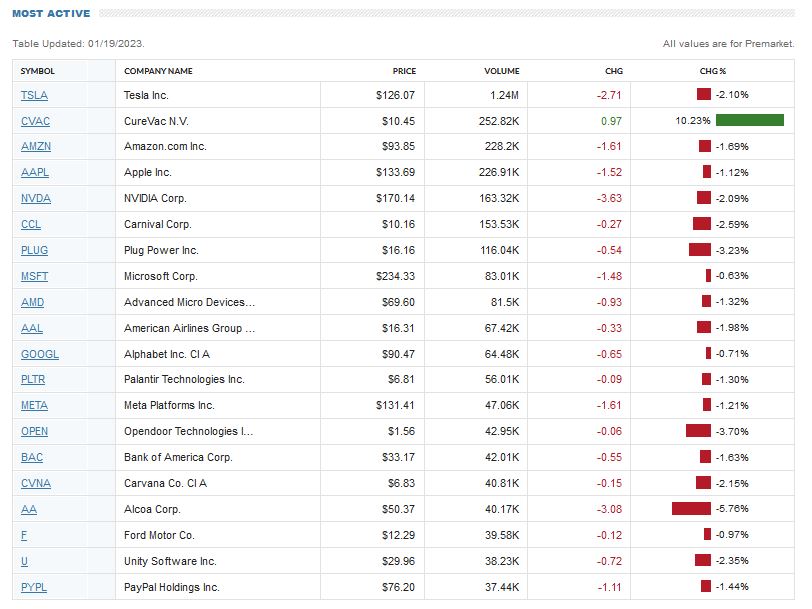Click the red Alcoa Corp. change bar
The image size is (812, 609).
(x=691, y=509)
